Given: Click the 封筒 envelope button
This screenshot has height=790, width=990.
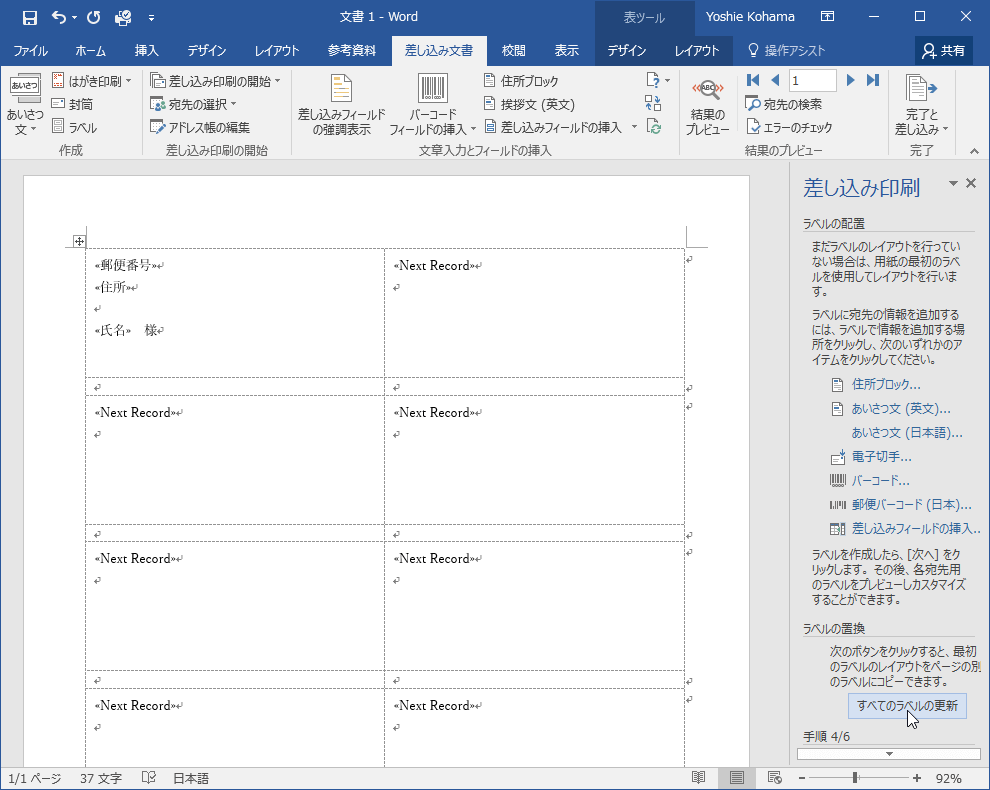Looking at the screenshot, I should click(x=73, y=104).
